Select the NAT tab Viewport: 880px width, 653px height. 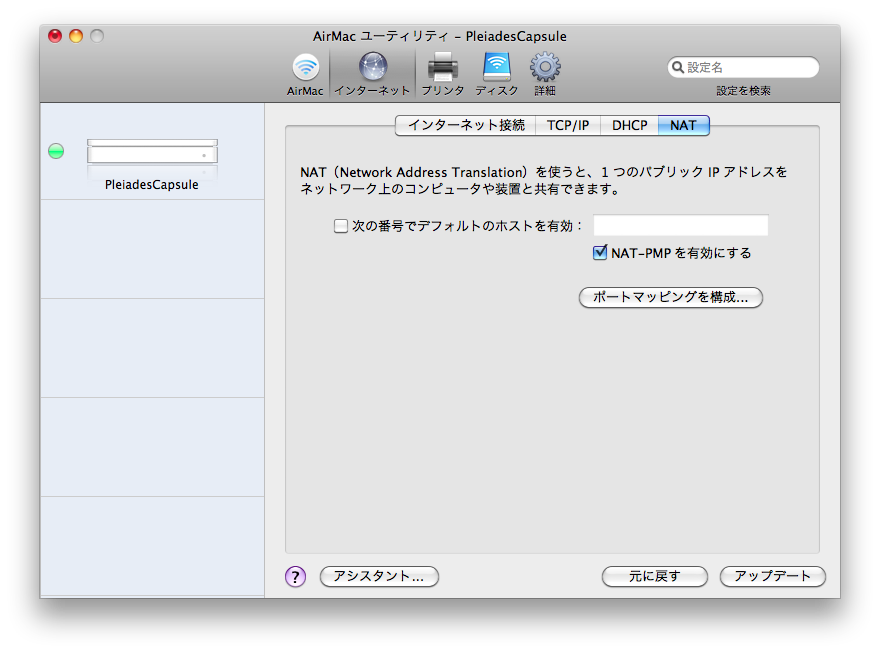pyautogui.click(x=684, y=125)
